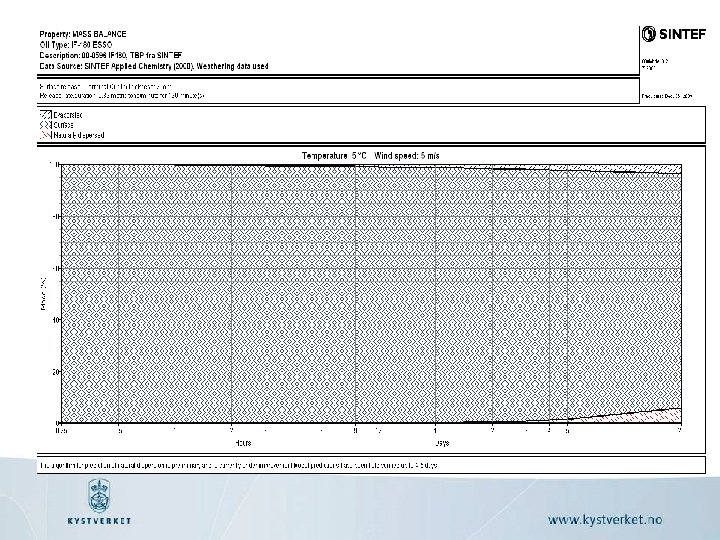Select the 'Oil Type' header line
Viewport: 720px width, 540px height.
tap(76, 45)
